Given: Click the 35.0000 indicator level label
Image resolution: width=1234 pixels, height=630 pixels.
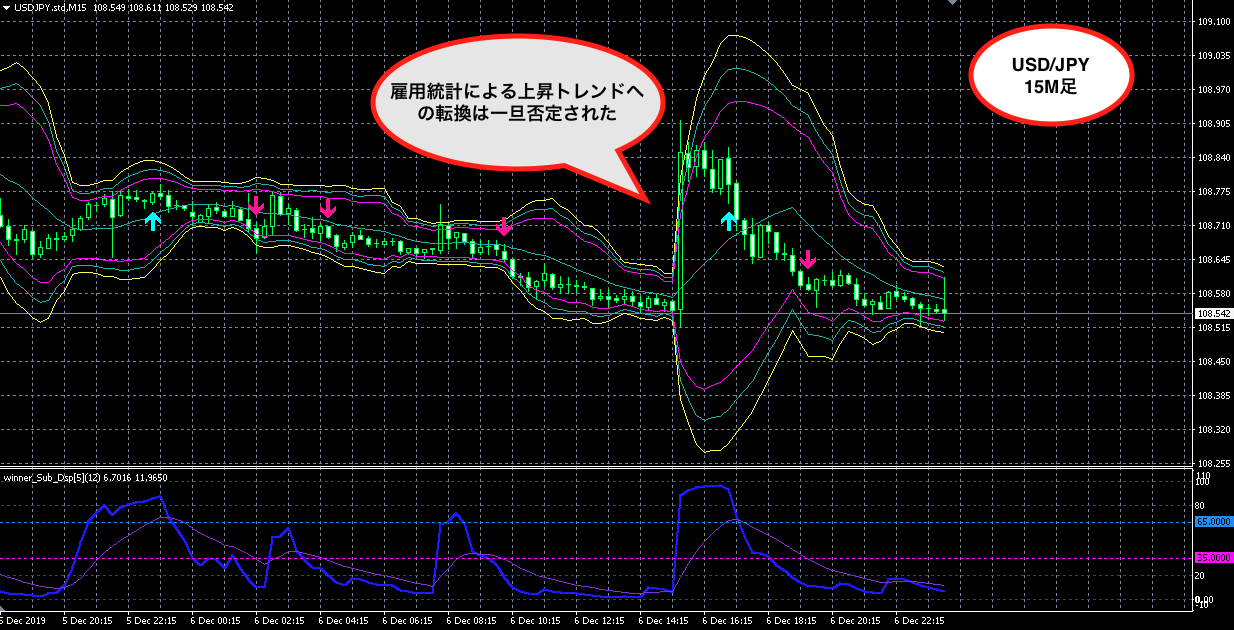Looking at the screenshot, I should tap(1213, 558).
